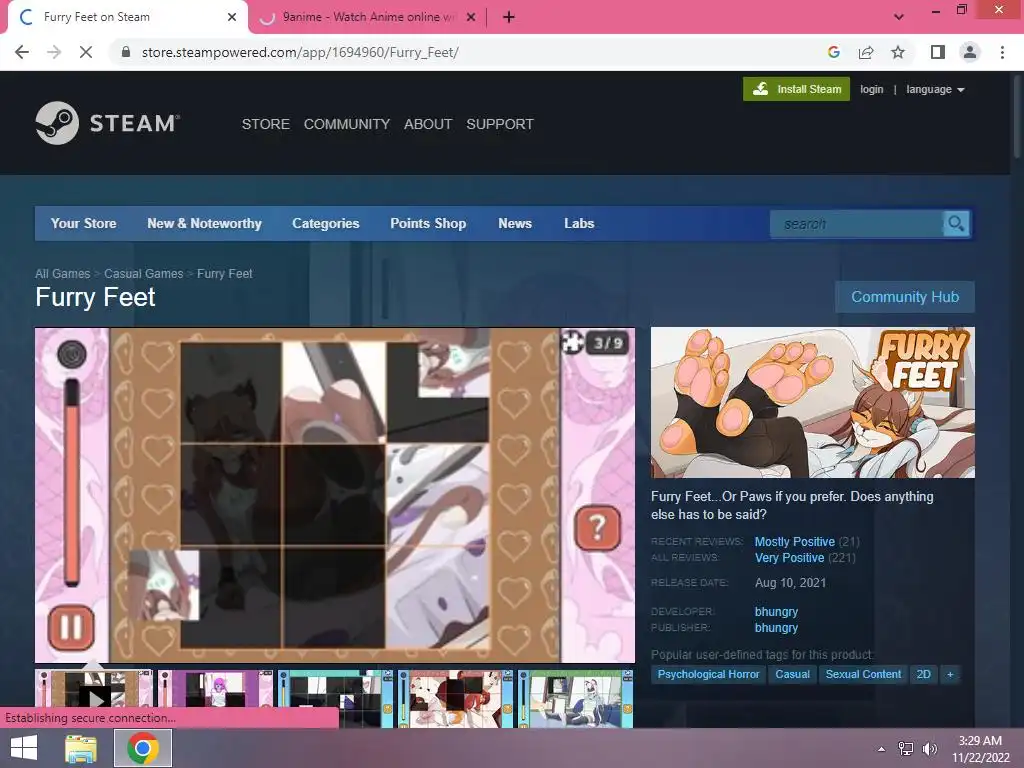
Task: Open the Chrome profile icon
Action: 970,52
